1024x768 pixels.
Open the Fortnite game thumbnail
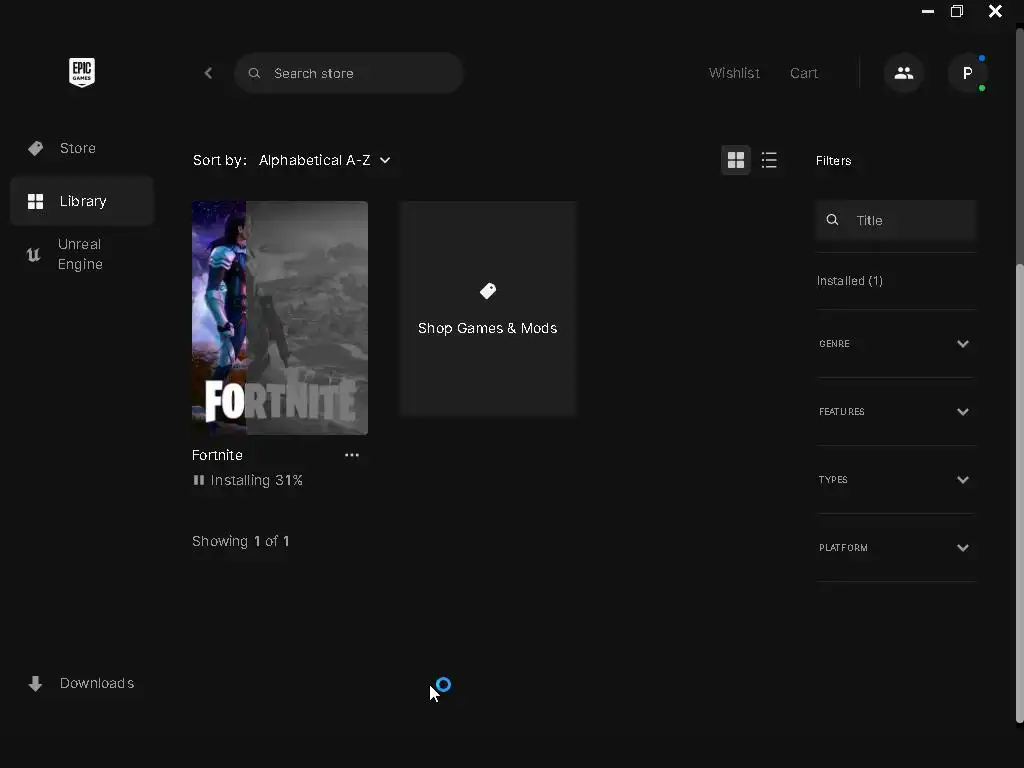coord(280,318)
